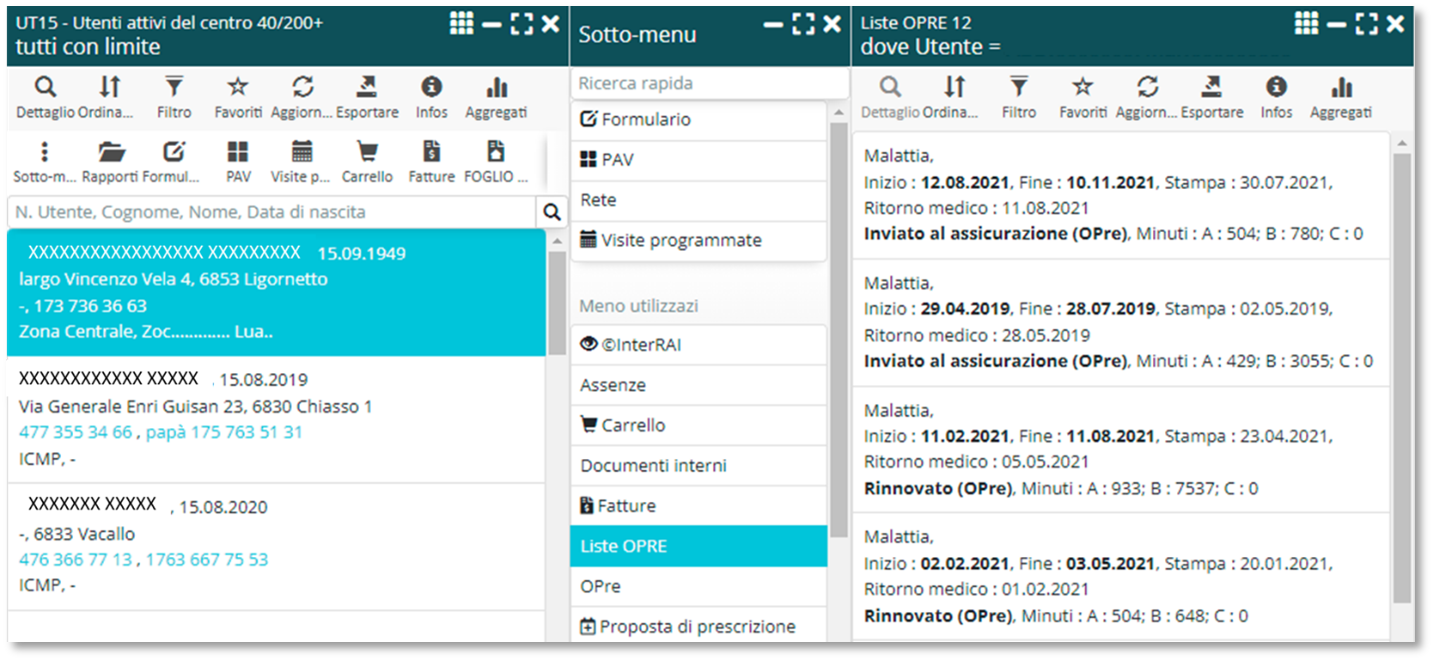Select the Malattia record starting 29.04.2019
Viewport: 1434px width, 661px height.
click(1120, 323)
